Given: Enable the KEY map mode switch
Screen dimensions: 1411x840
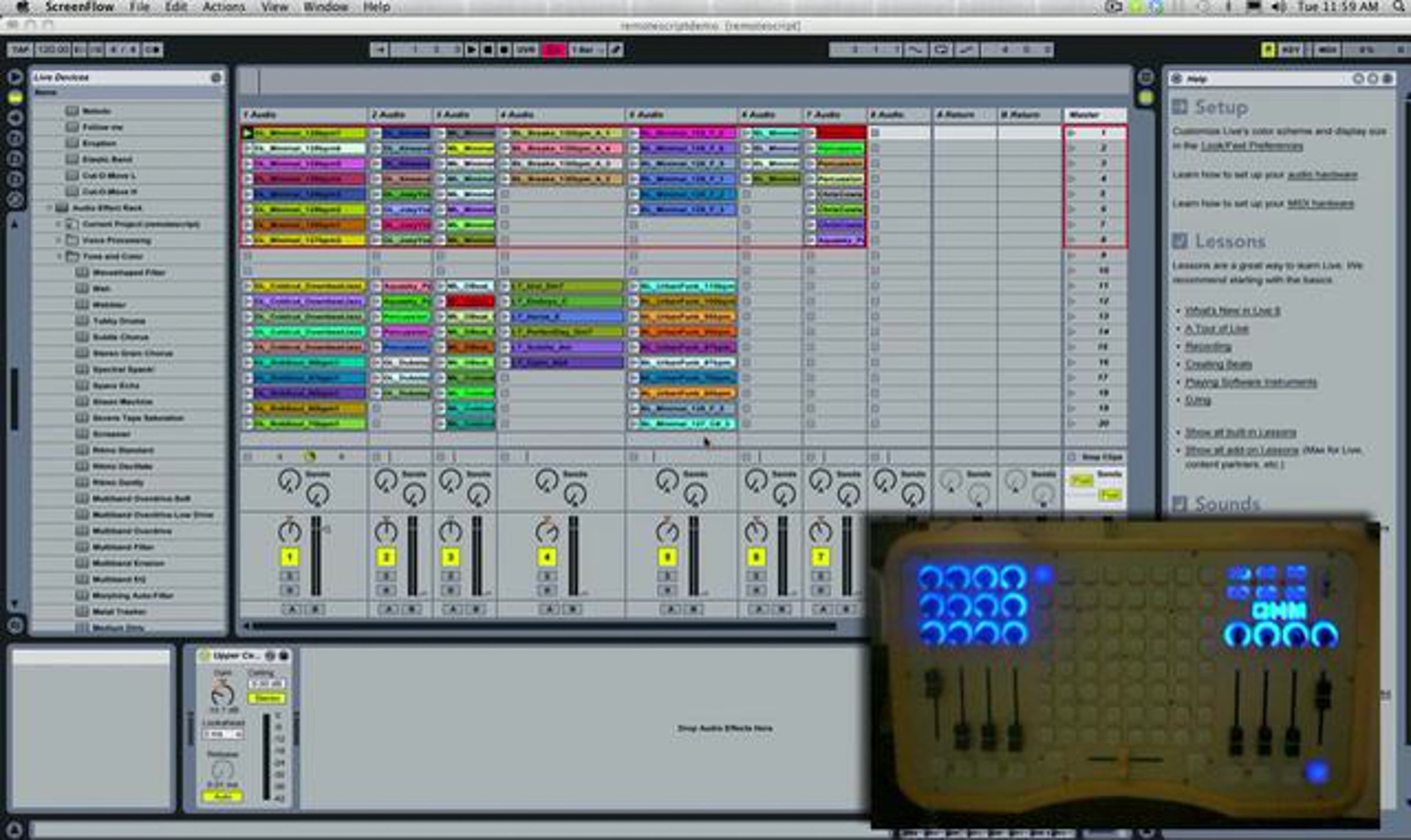Looking at the screenshot, I should [1290, 50].
